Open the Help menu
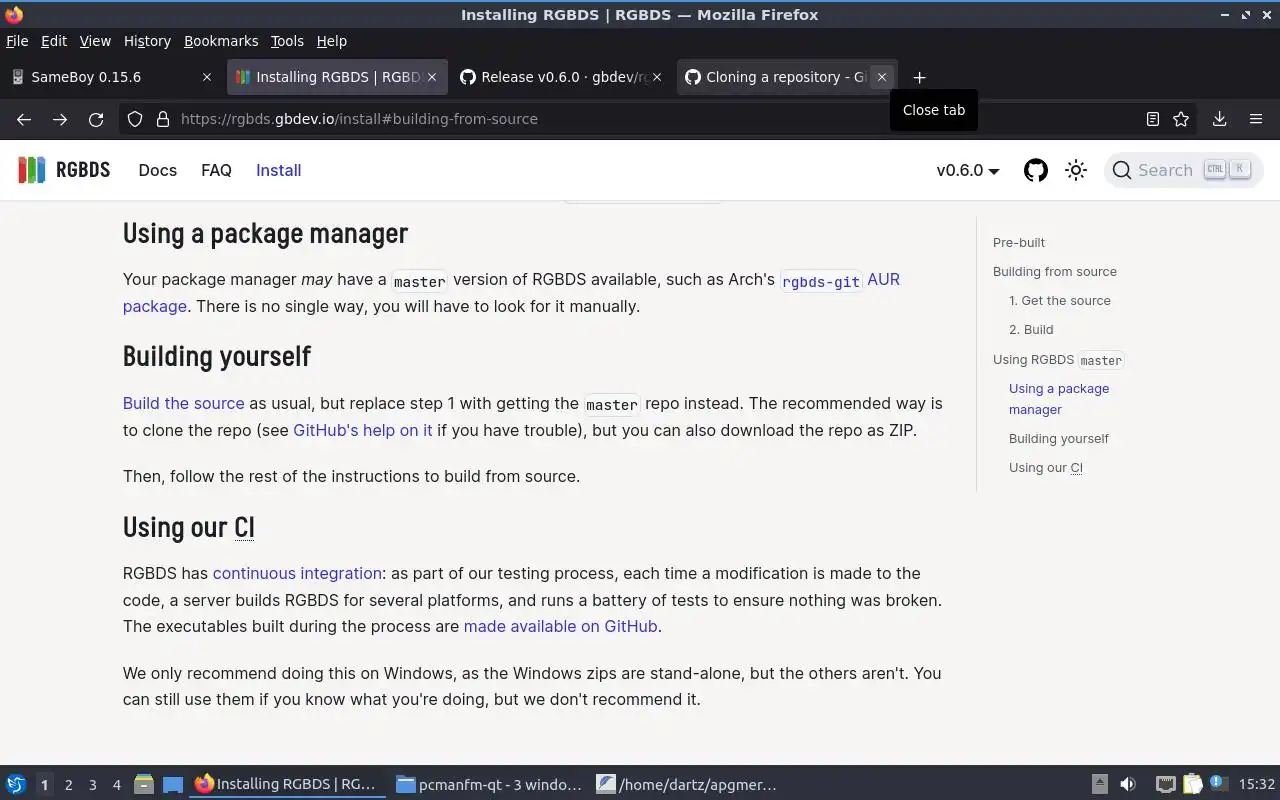The width and height of the screenshot is (1280, 800). tap(332, 41)
